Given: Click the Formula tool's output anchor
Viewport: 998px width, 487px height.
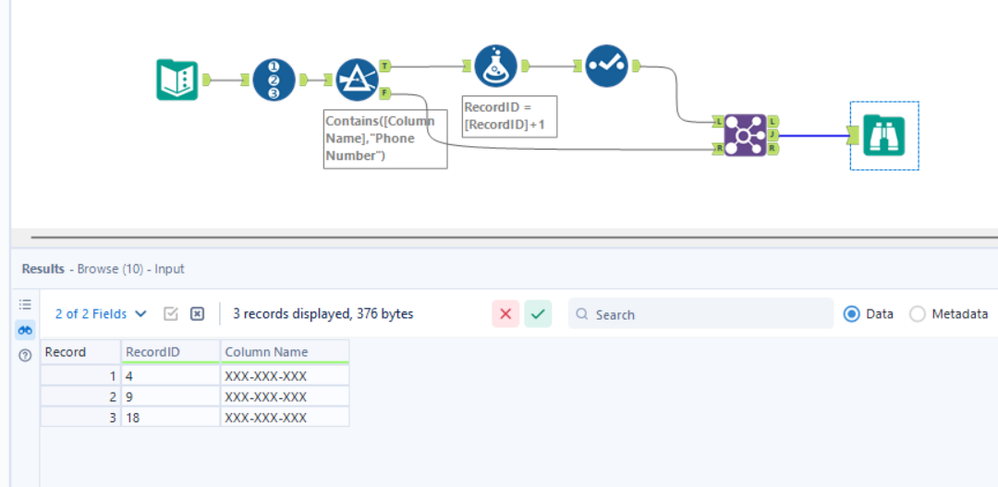Looking at the screenshot, I should tap(525, 66).
